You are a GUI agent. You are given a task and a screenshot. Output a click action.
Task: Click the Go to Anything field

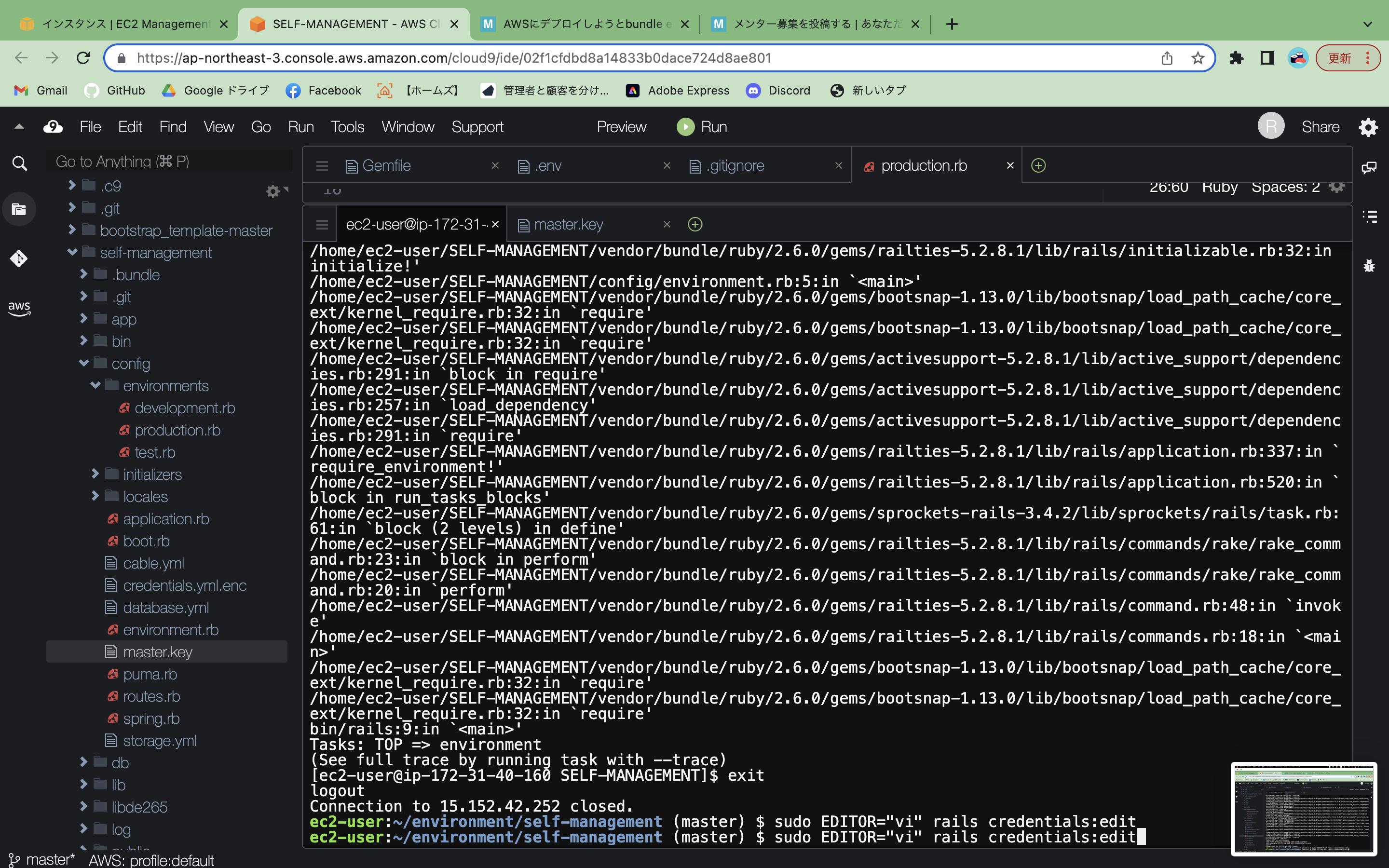click(169, 162)
